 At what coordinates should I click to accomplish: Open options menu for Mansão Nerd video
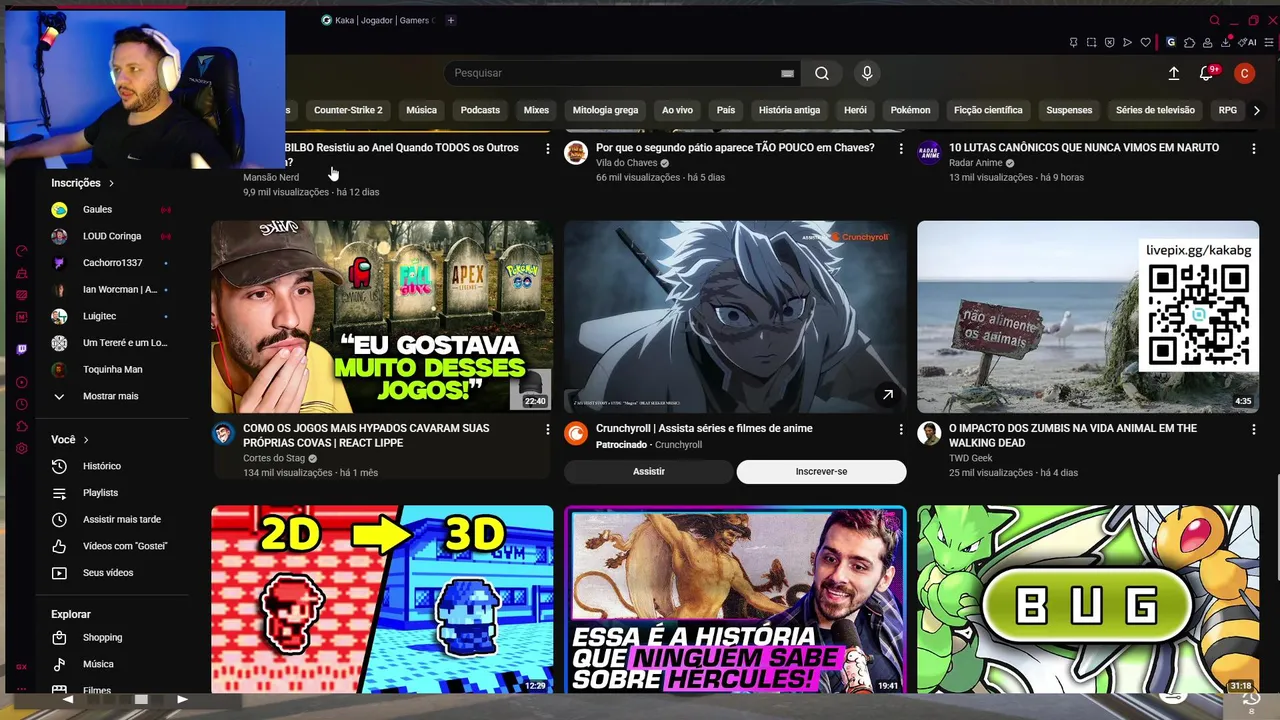(x=547, y=148)
